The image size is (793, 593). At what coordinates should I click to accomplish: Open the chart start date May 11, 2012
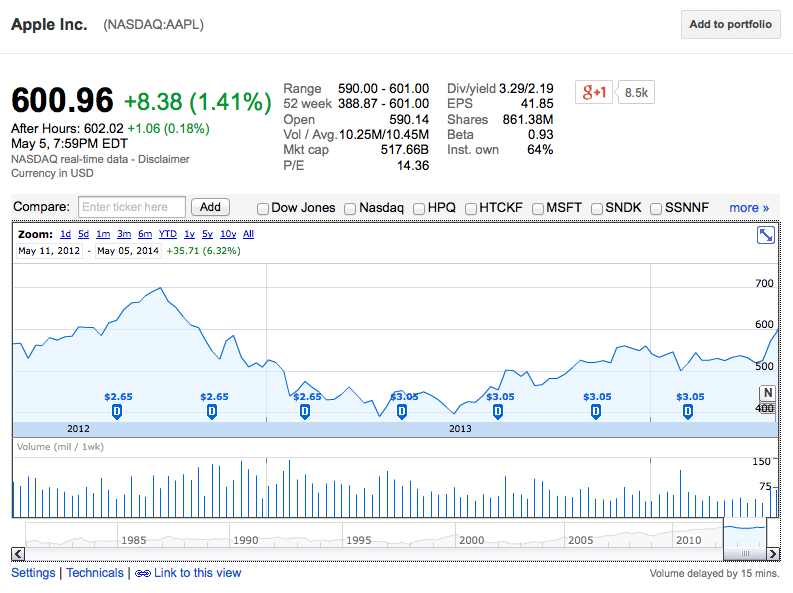point(50,250)
